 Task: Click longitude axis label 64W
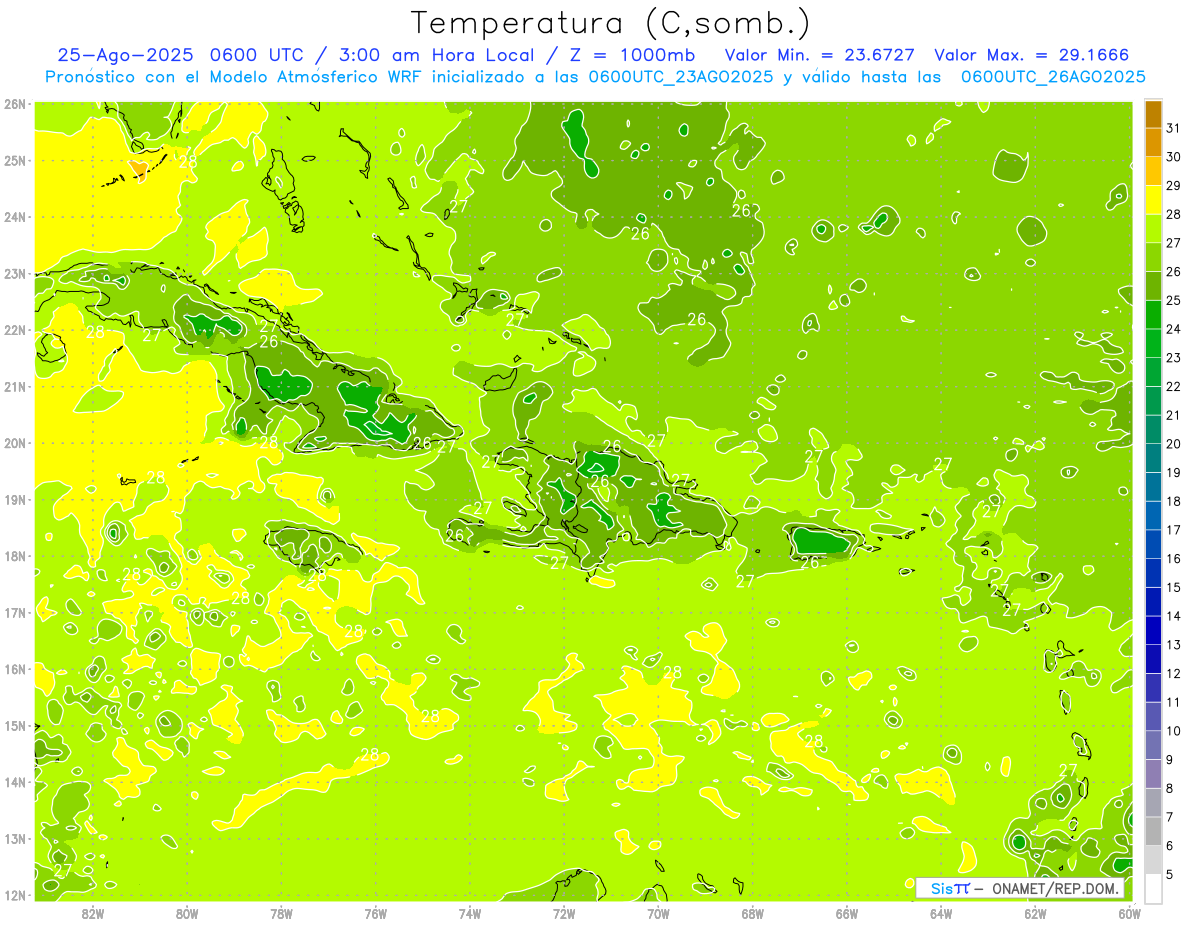[941, 914]
